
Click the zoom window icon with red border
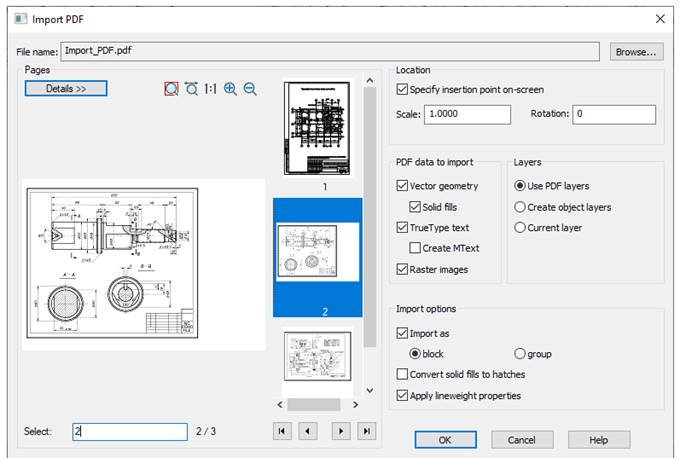[x=171, y=88]
